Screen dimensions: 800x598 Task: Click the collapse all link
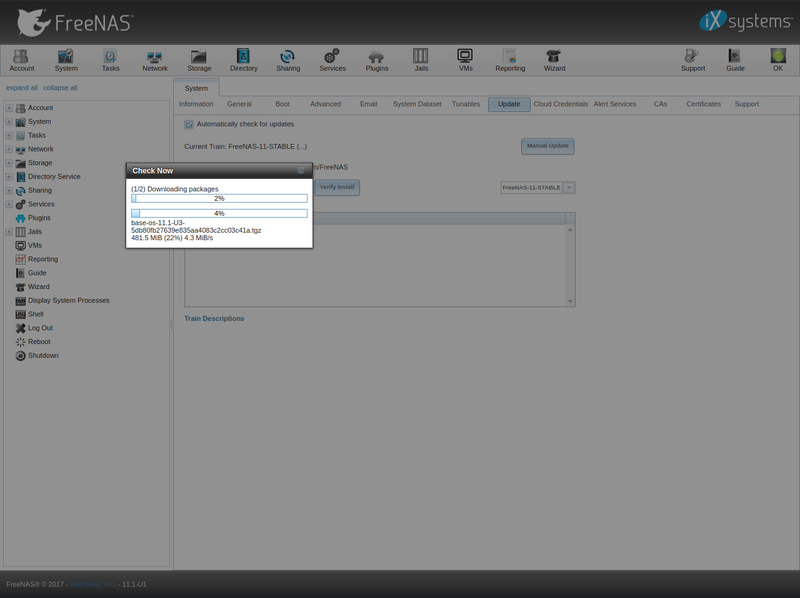(60, 88)
